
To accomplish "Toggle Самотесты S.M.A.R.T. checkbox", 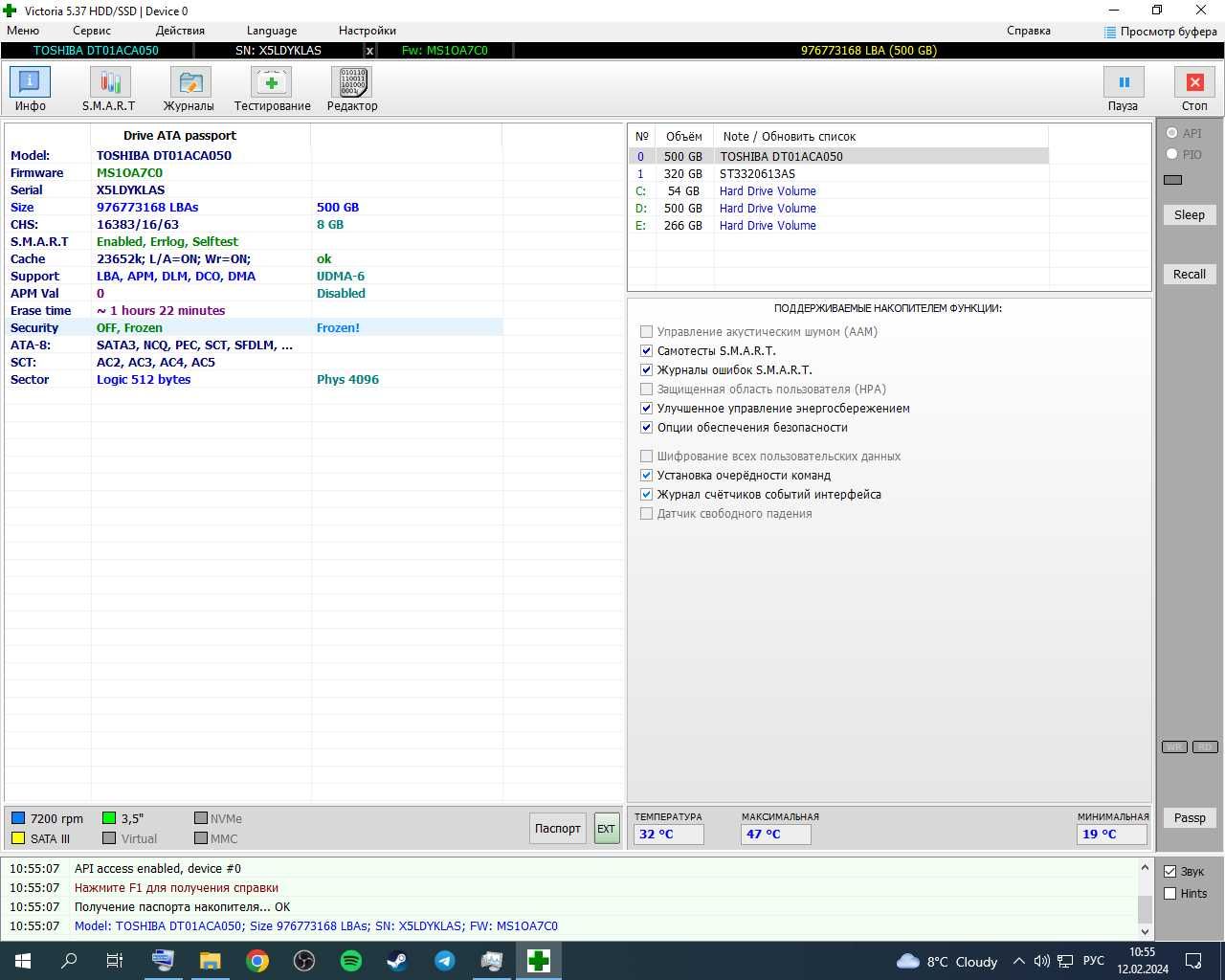I will pos(646,350).
